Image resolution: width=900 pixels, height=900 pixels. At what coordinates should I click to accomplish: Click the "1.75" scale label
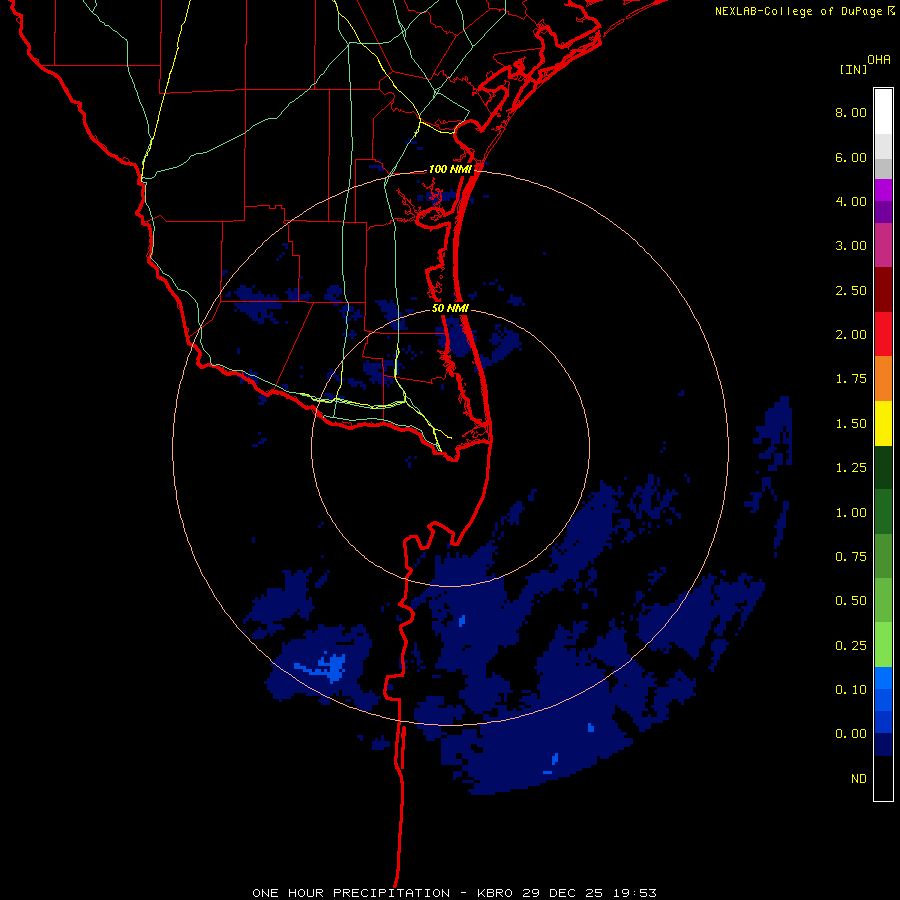tap(851, 379)
